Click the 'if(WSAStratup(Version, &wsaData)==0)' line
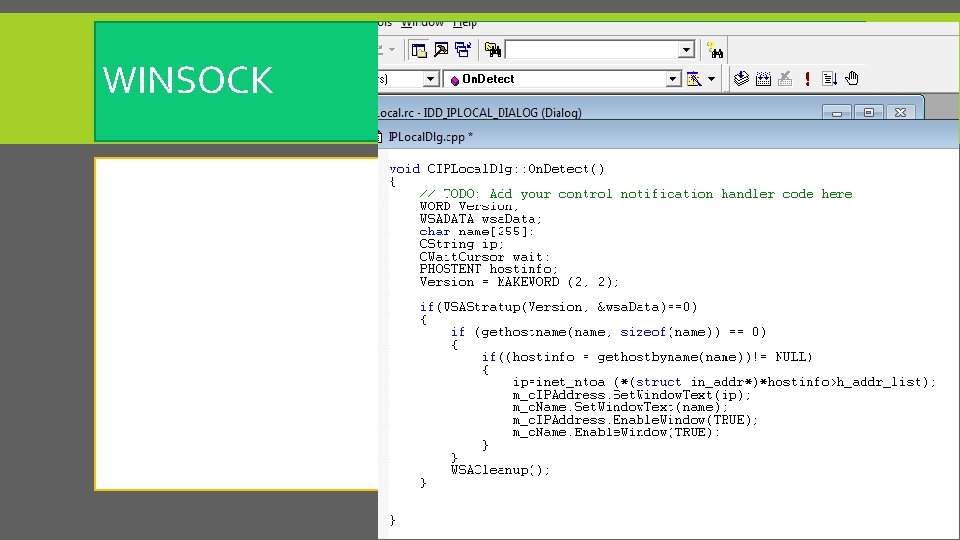960x540 pixels. click(x=558, y=307)
